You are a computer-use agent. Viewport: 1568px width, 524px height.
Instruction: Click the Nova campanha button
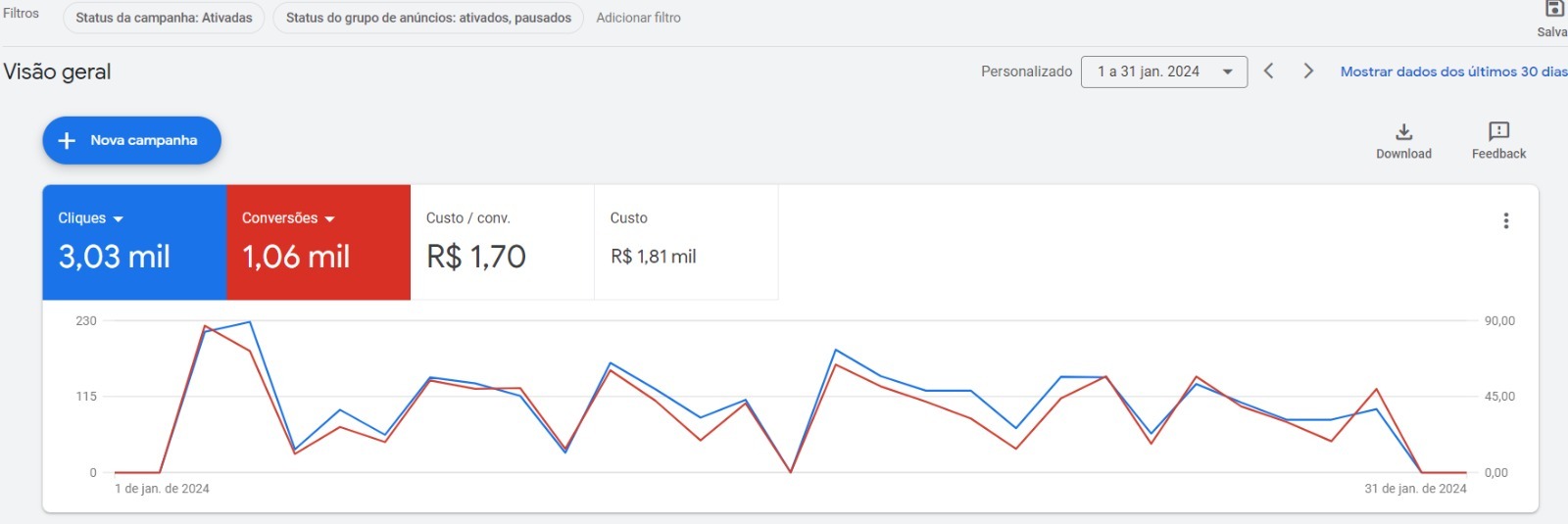(131, 140)
